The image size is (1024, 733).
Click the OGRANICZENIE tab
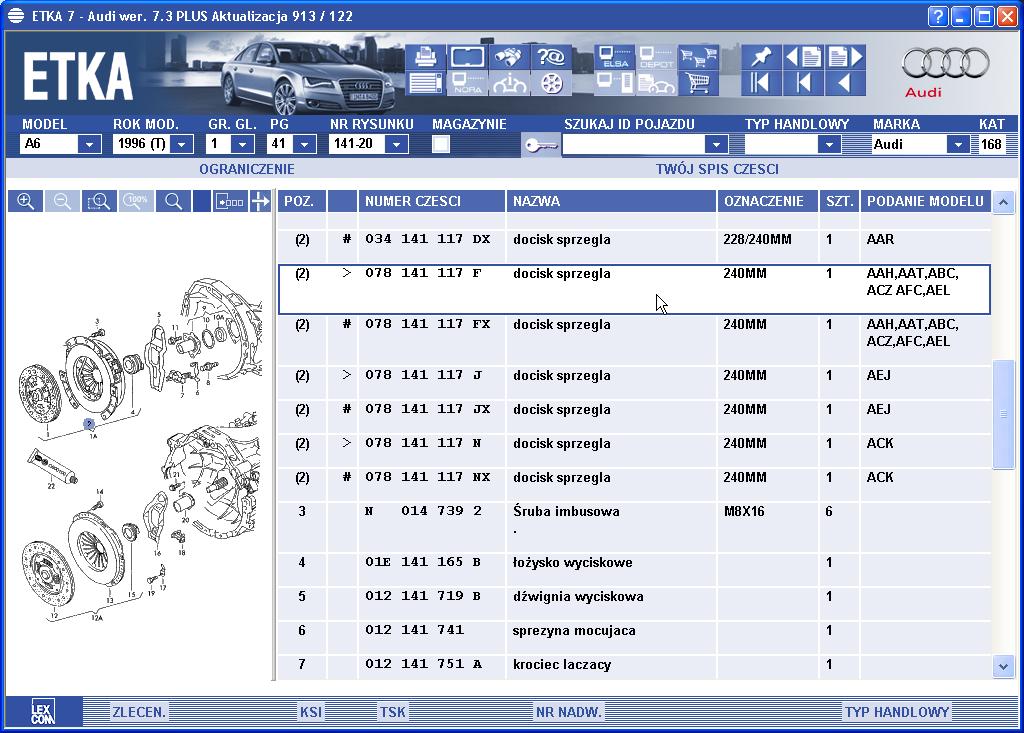tap(247, 169)
